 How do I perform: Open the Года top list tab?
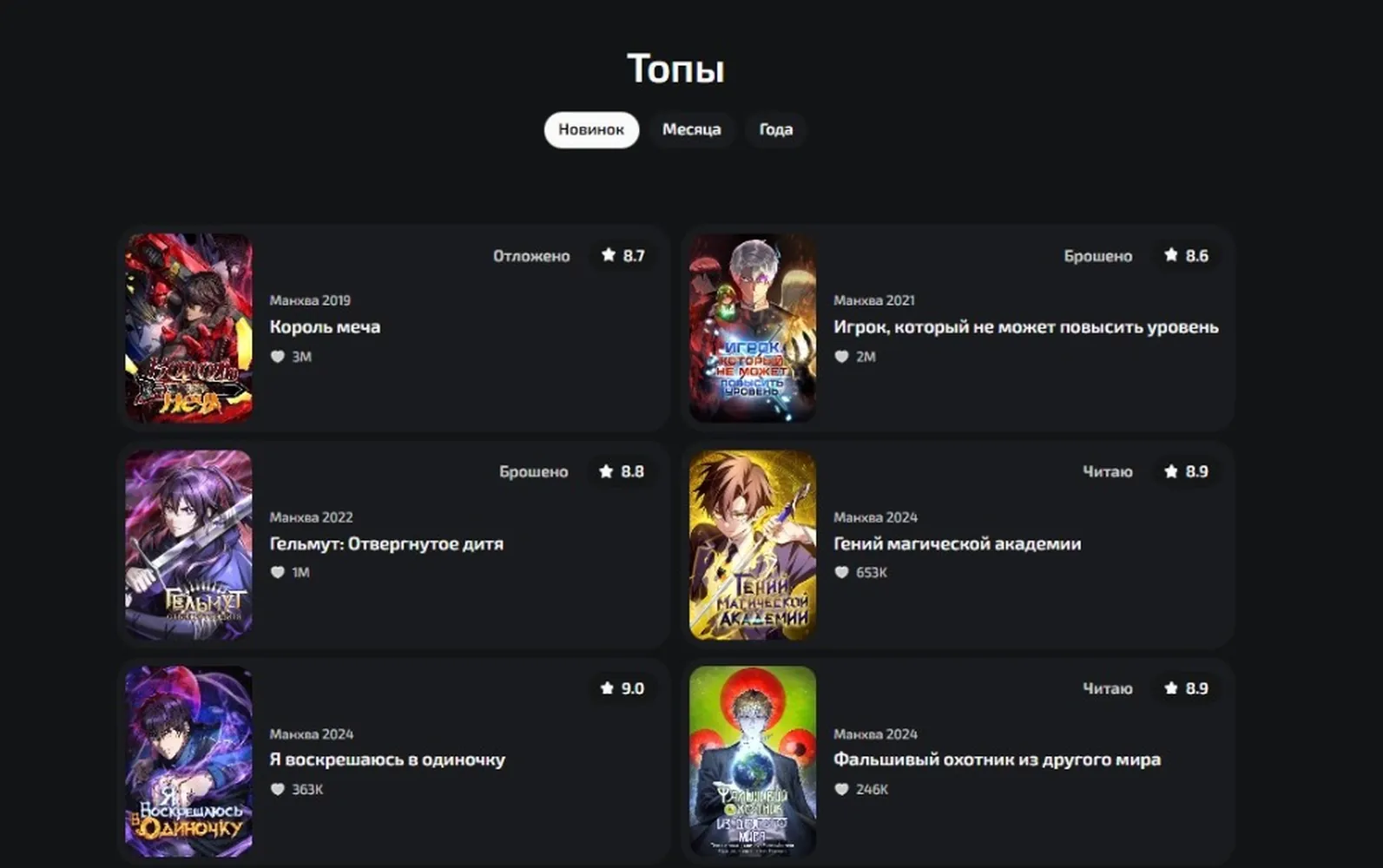tap(775, 129)
